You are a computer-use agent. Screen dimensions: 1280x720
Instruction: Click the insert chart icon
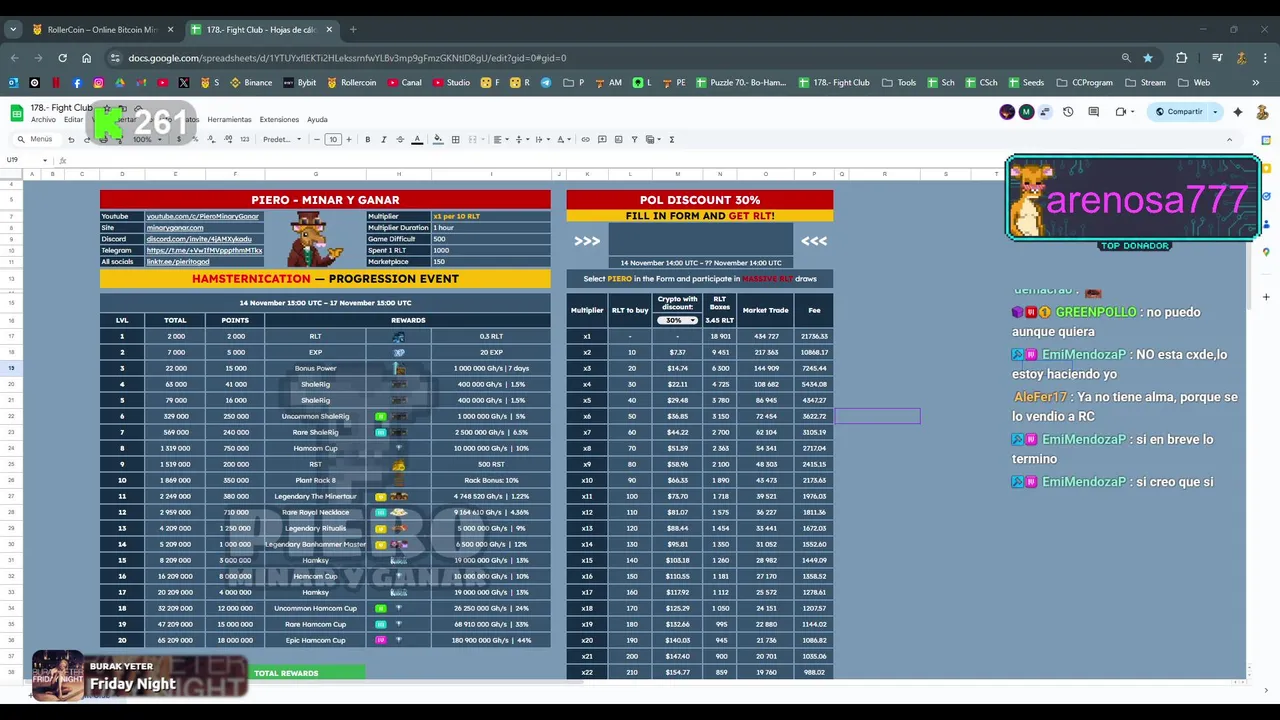(x=618, y=140)
